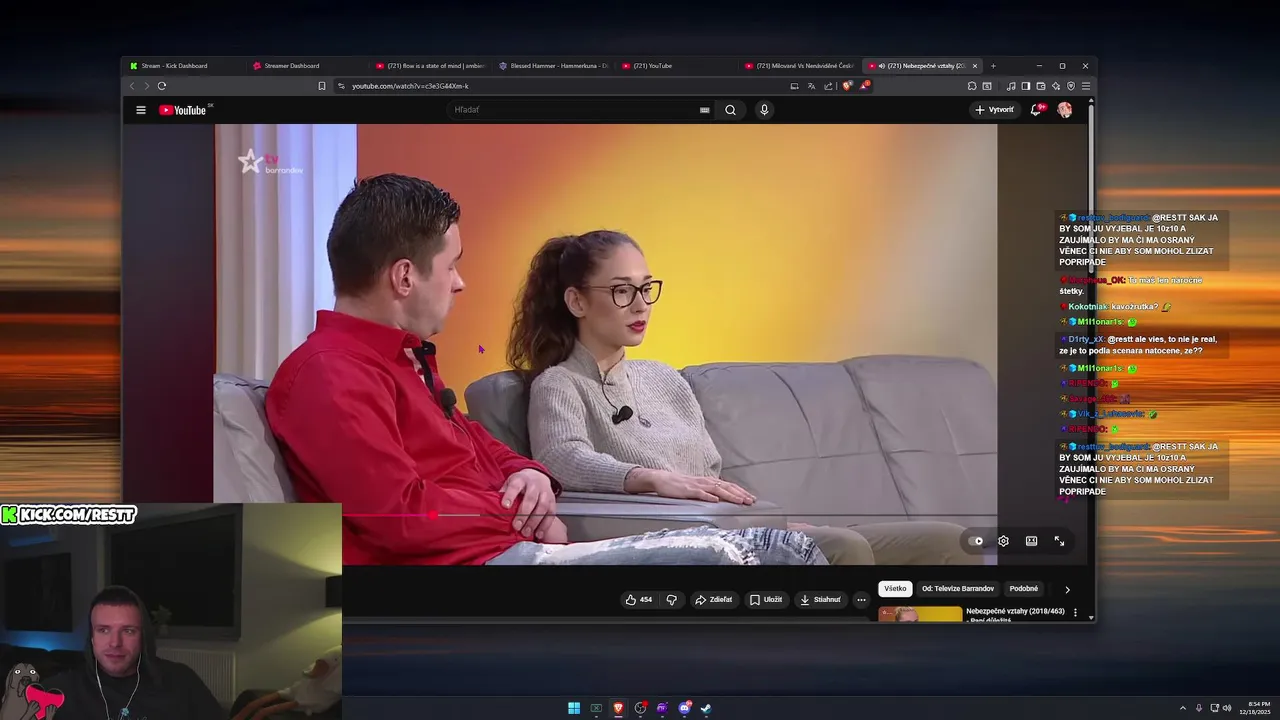Open account avatar menu on YouTube
This screenshot has height=720, width=1280.
tap(1064, 110)
